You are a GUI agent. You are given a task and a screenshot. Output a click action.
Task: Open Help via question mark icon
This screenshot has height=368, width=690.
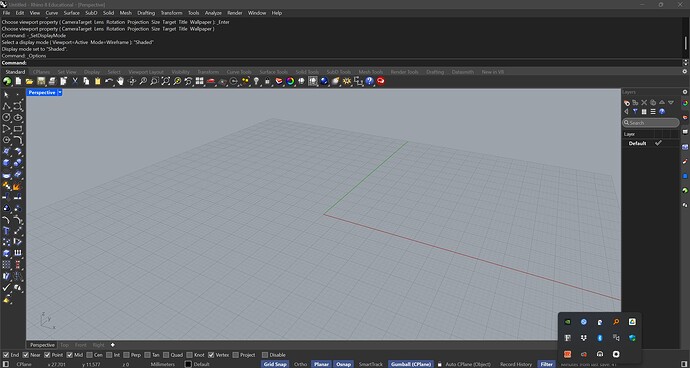[x=369, y=81]
